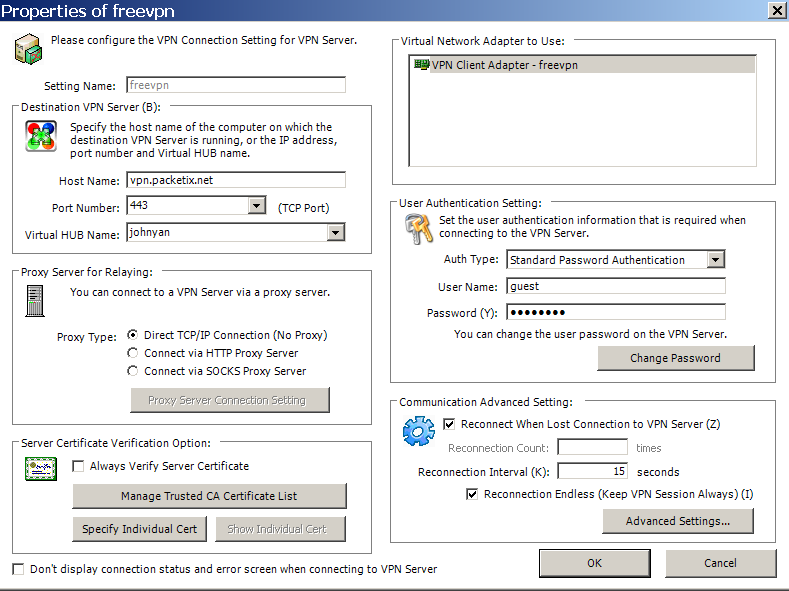Click the Proxy Server Connection Setting button

[230, 400]
